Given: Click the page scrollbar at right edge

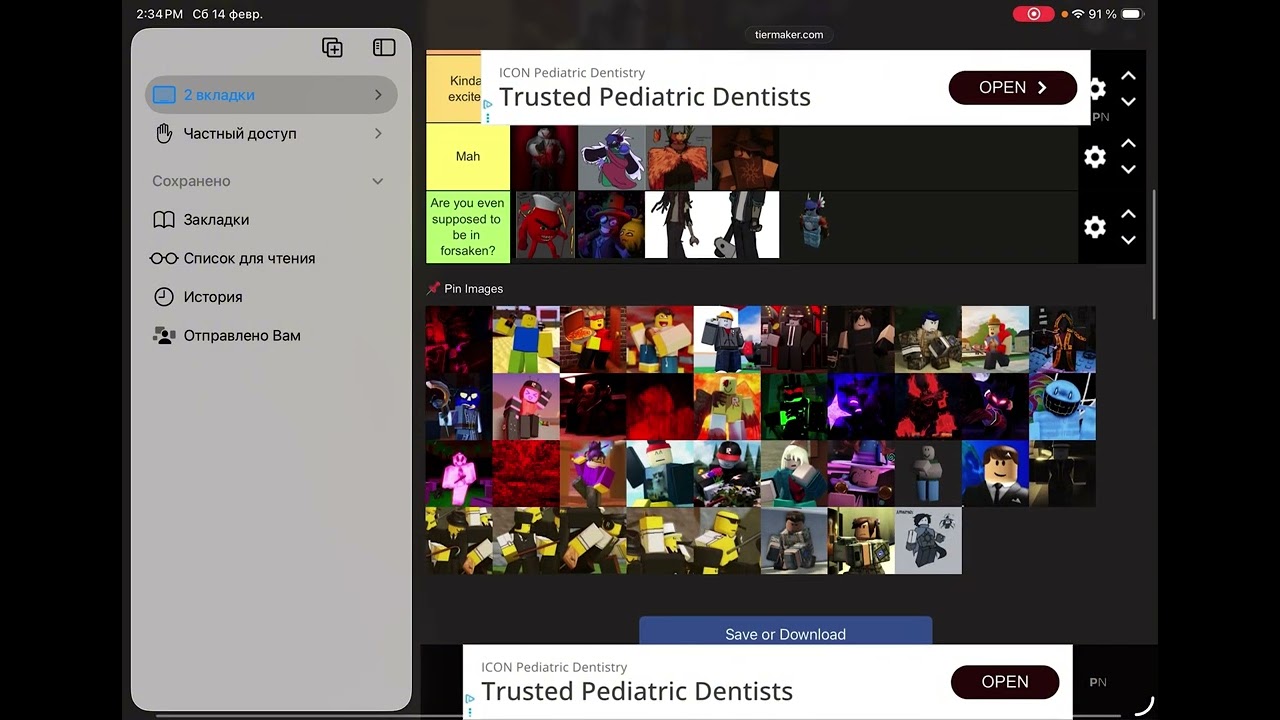Looking at the screenshot, I should 1153,255.
